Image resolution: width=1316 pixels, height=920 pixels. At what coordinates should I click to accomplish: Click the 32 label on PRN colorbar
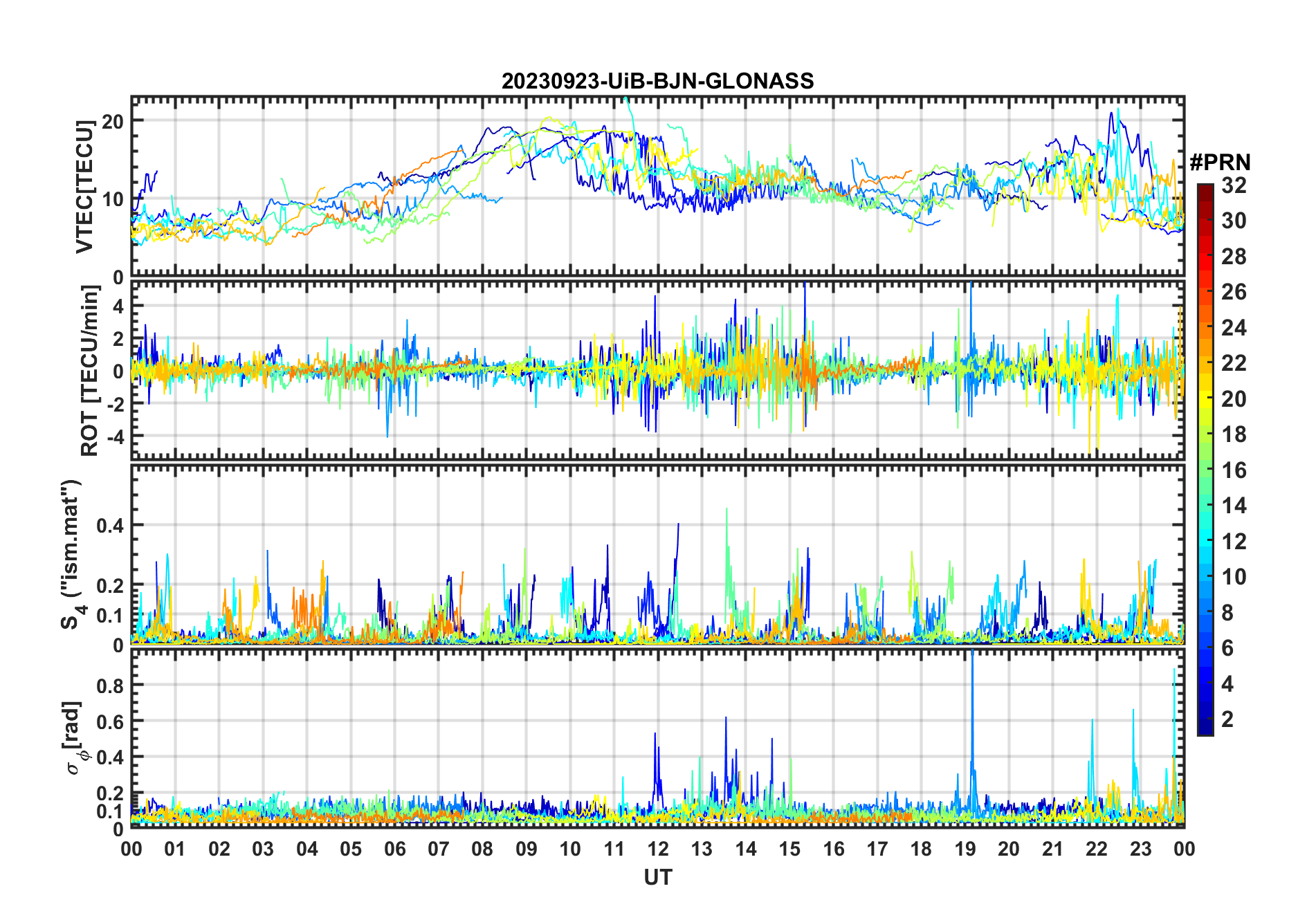point(1234,185)
